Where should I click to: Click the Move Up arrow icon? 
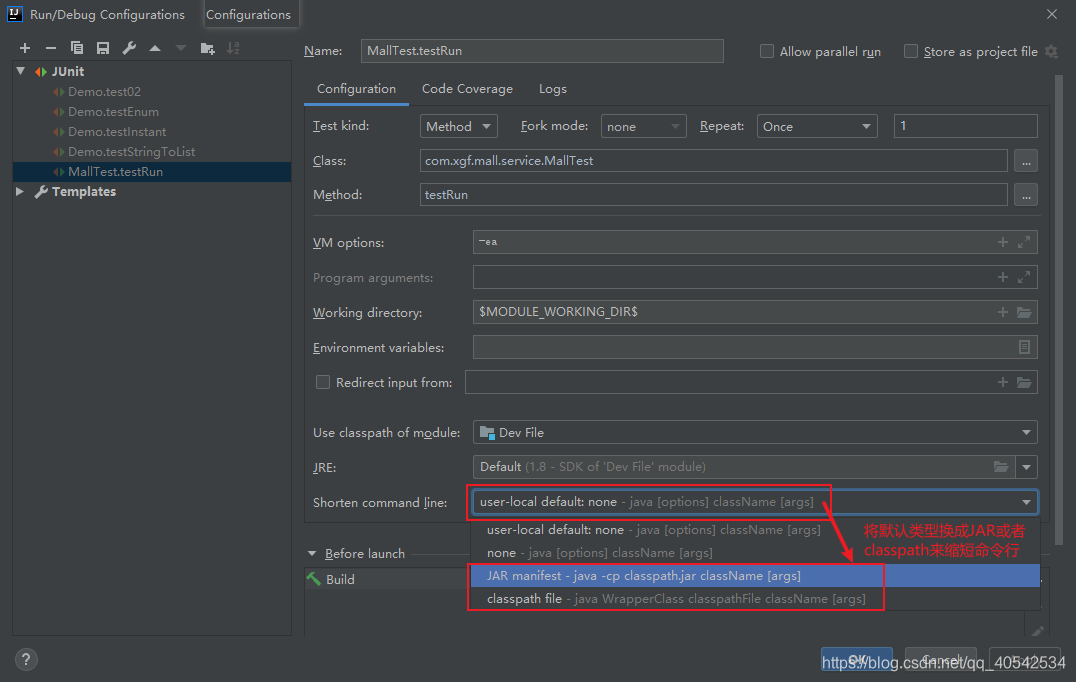click(x=155, y=48)
